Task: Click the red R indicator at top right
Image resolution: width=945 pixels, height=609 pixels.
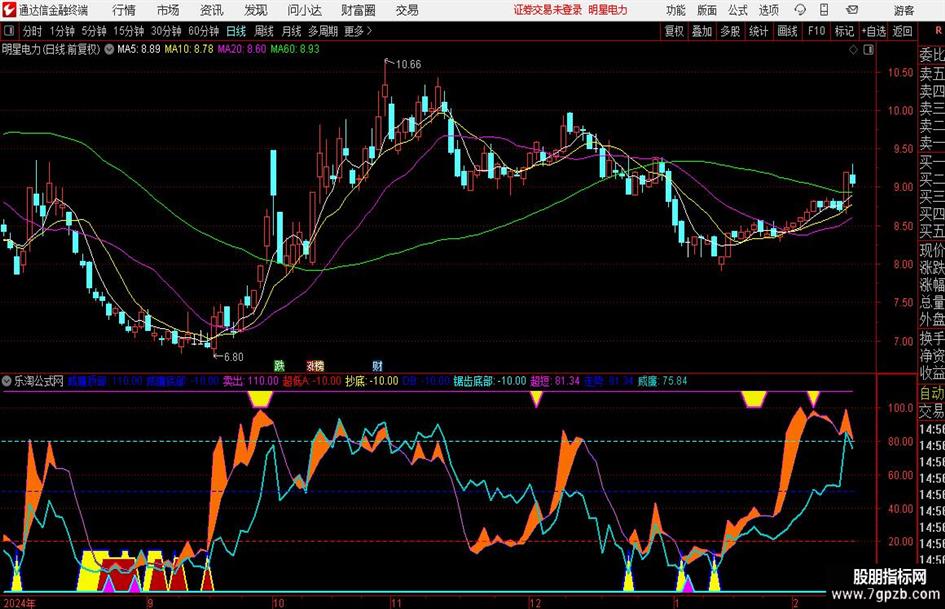Action: (x=938, y=30)
